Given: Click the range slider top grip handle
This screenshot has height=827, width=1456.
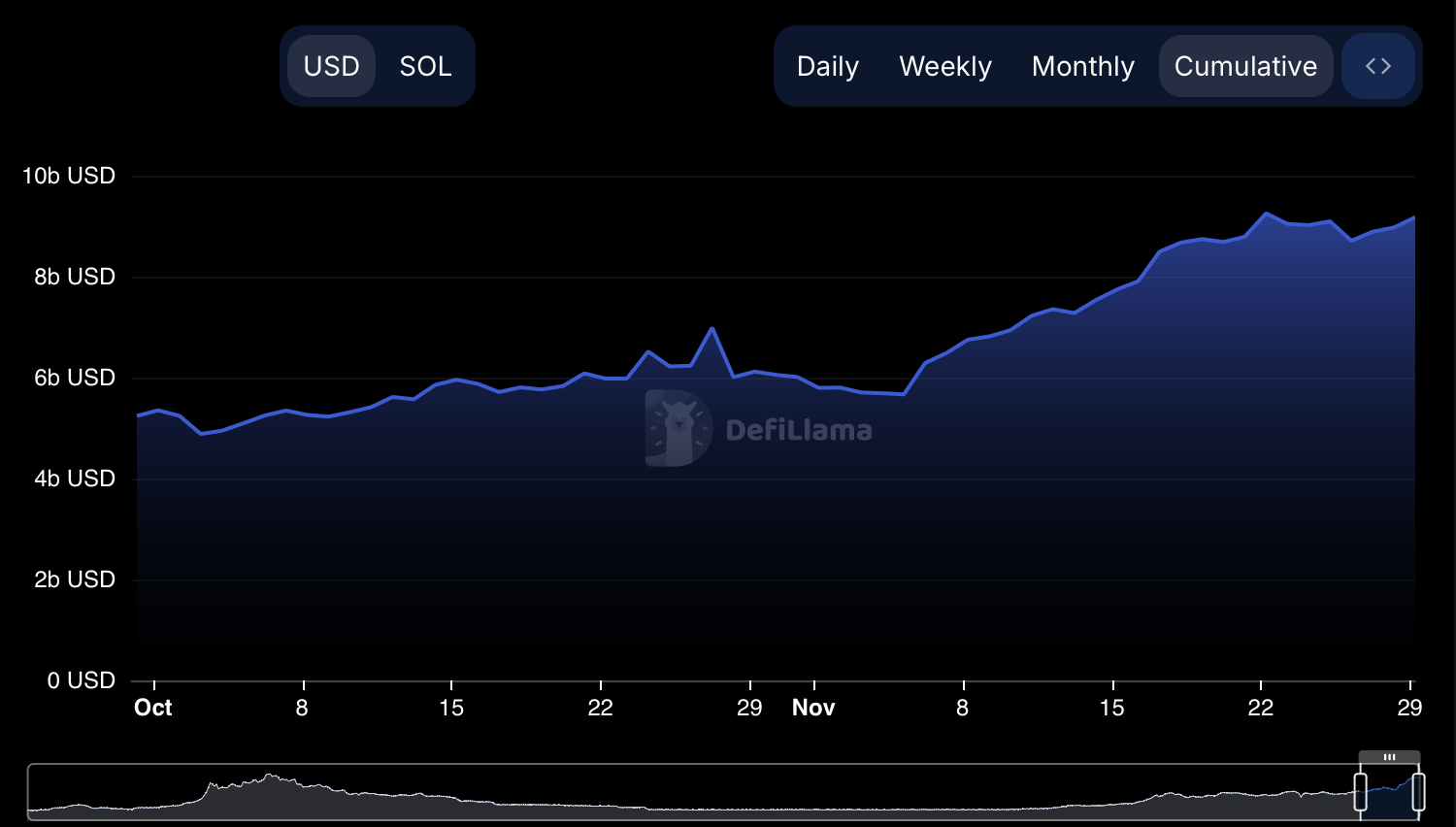Looking at the screenshot, I should [1389, 757].
